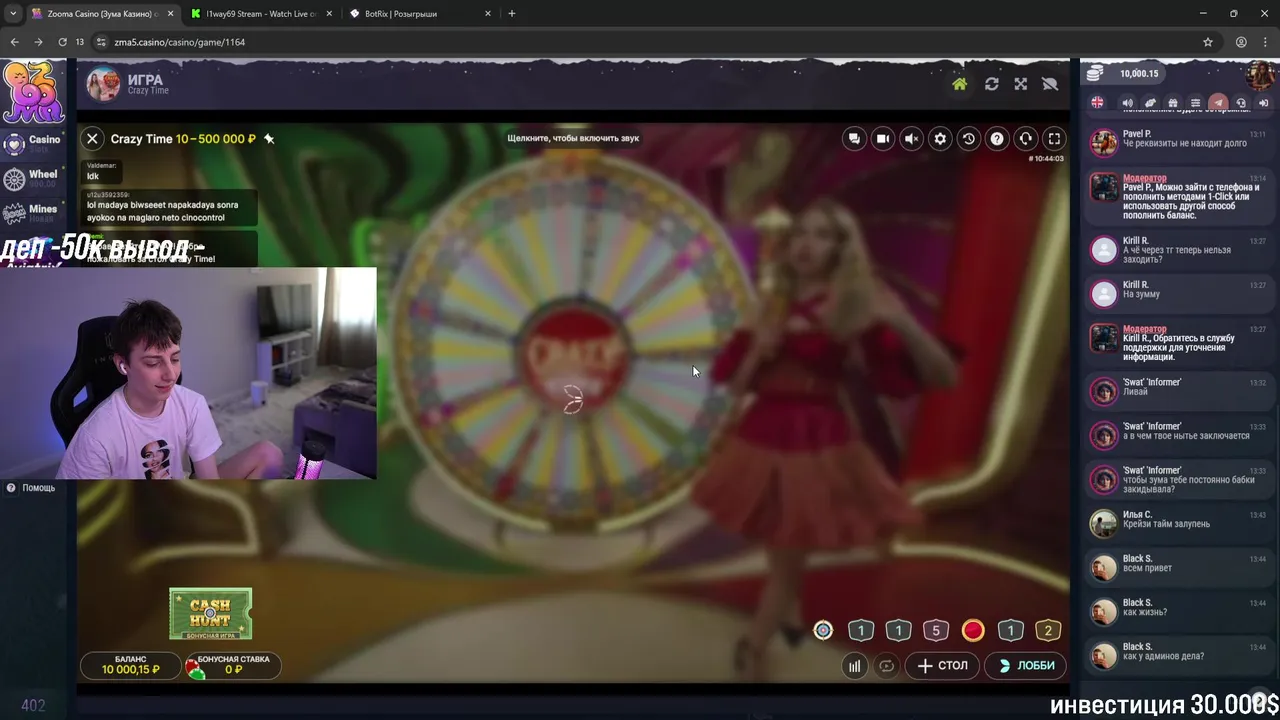Open the Telegram paper-plane icon
The image size is (1280, 720).
[x=1218, y=103]
